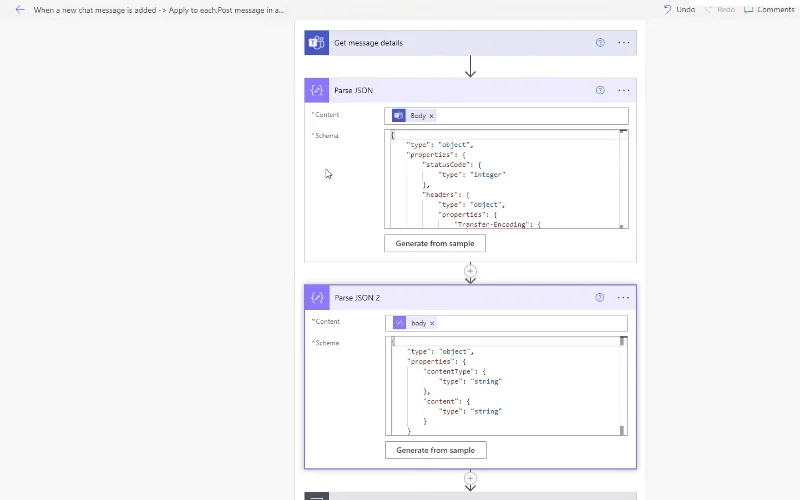Screen dimensions: 800x500
Task: Open the Parse JSON 2 ellipsis menu
Action: [x=623, y=297]
